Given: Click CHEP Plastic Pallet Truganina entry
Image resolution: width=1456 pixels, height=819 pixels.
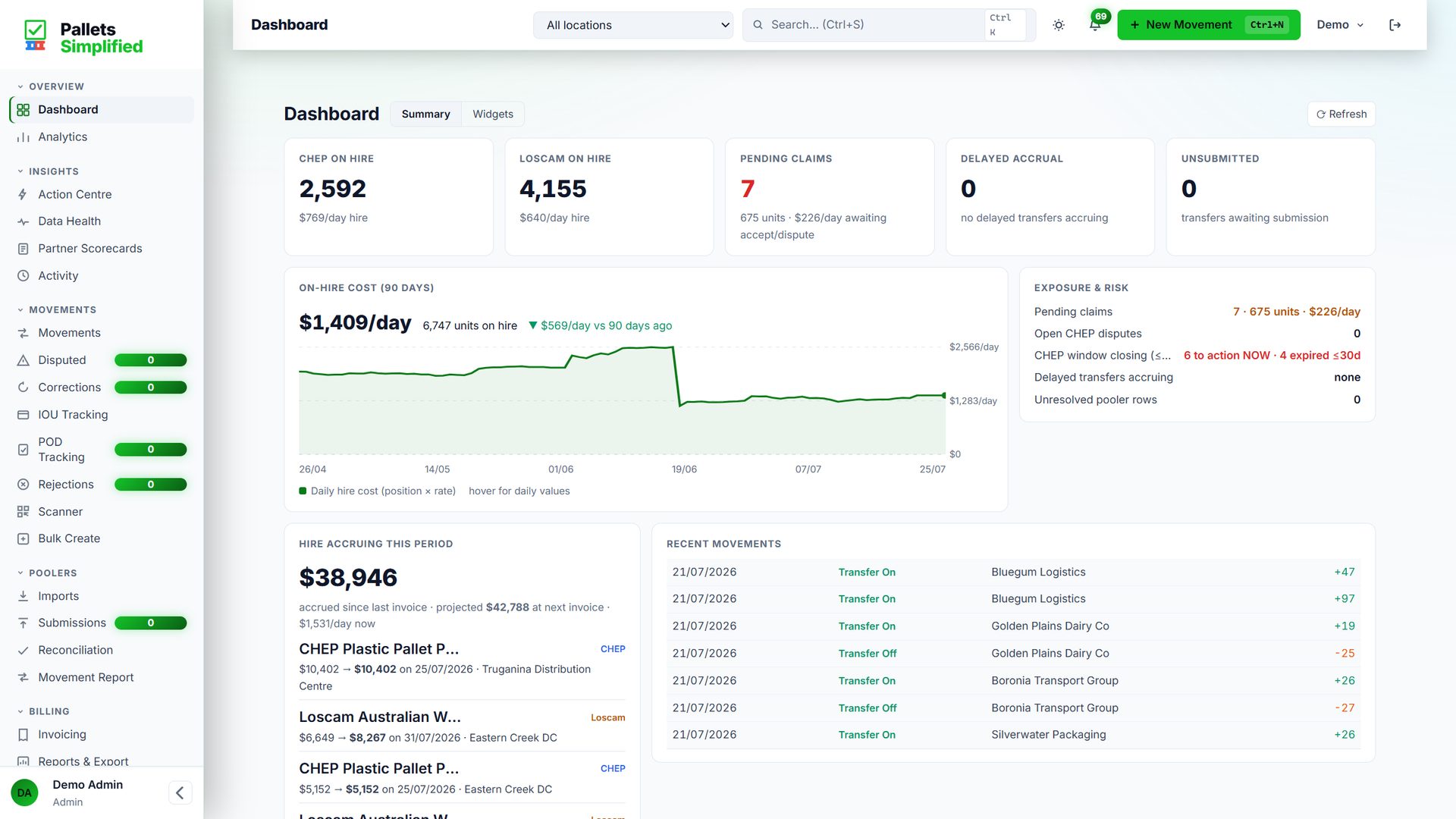Looking at the screenshot, I should coord(462,667).
